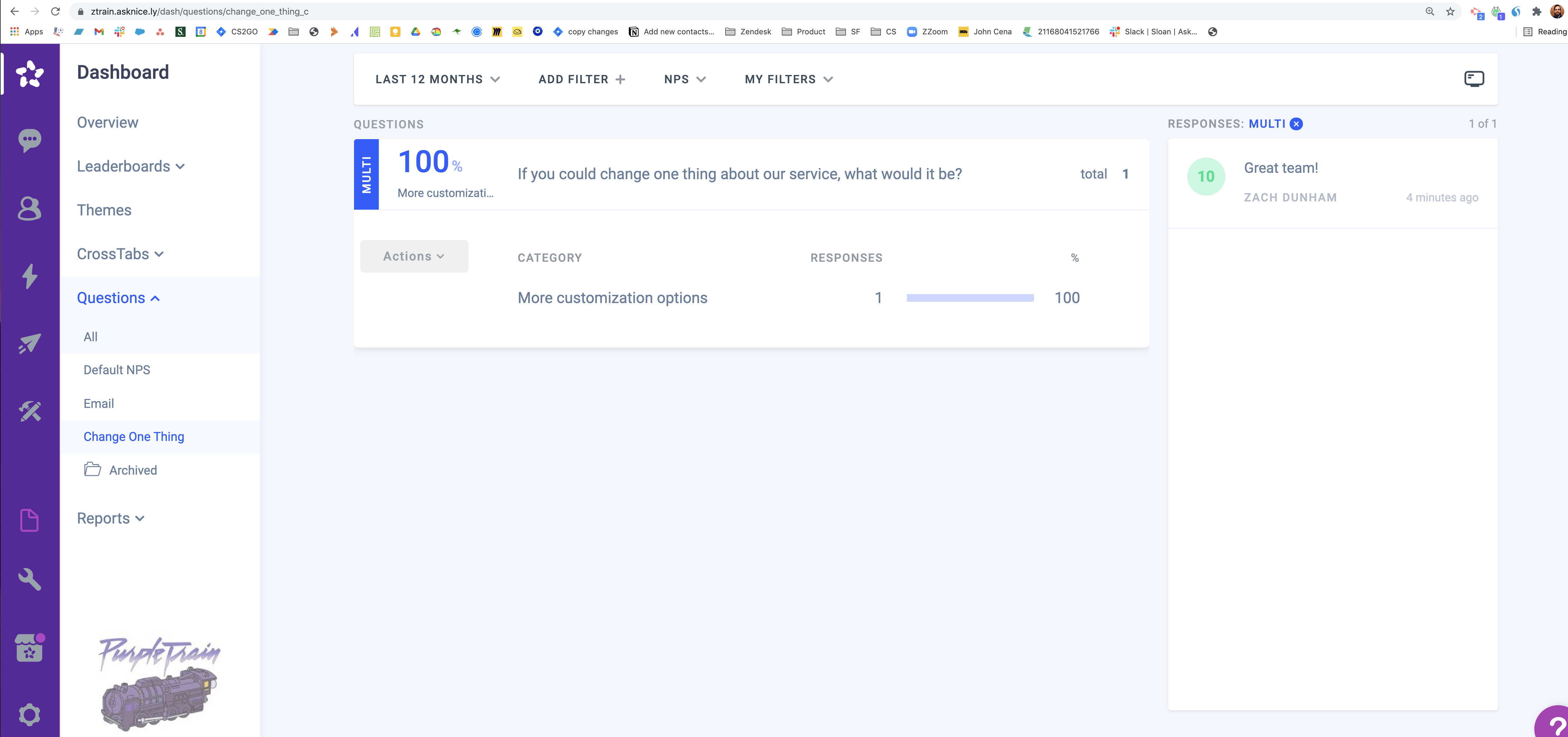Open the person/contacts sidebar icon
The image size is (1568, 737).
click(x=29, y=209)
